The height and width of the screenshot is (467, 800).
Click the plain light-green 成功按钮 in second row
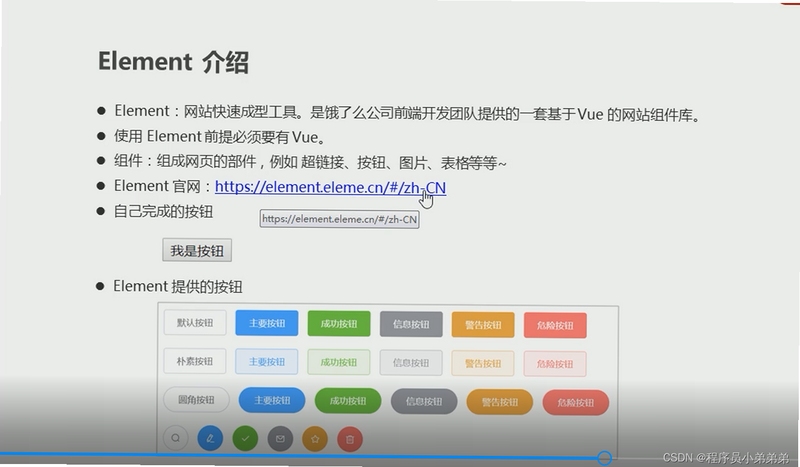[339, 362]
